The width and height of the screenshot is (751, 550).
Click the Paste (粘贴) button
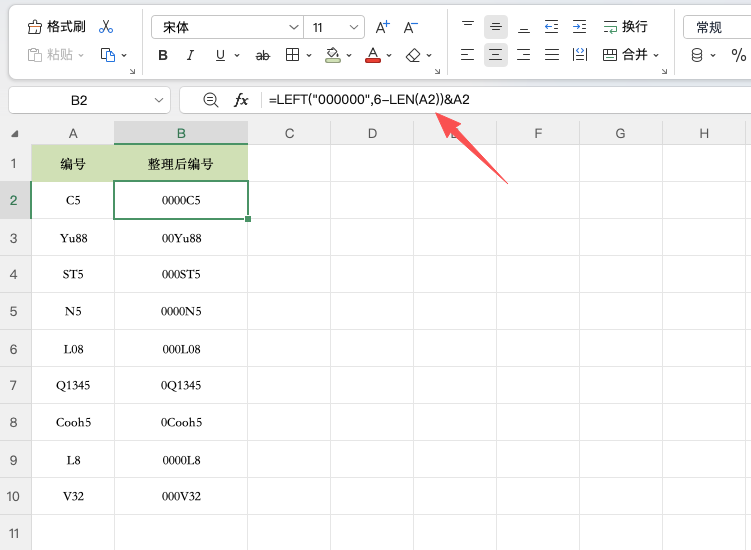click(x=50, y=55)
